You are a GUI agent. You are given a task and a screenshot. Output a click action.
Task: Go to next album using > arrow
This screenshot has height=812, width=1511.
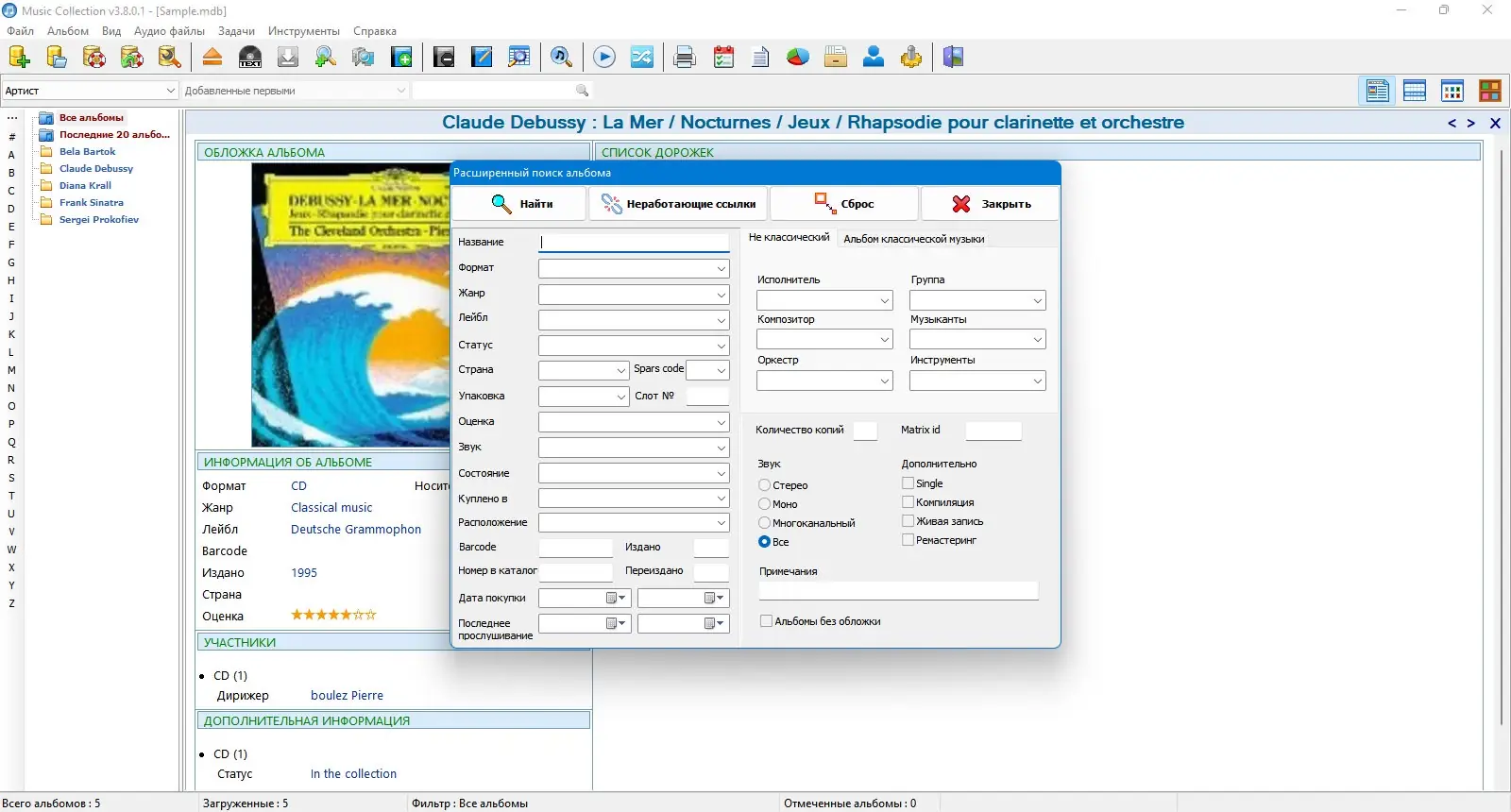point(1470,123)
